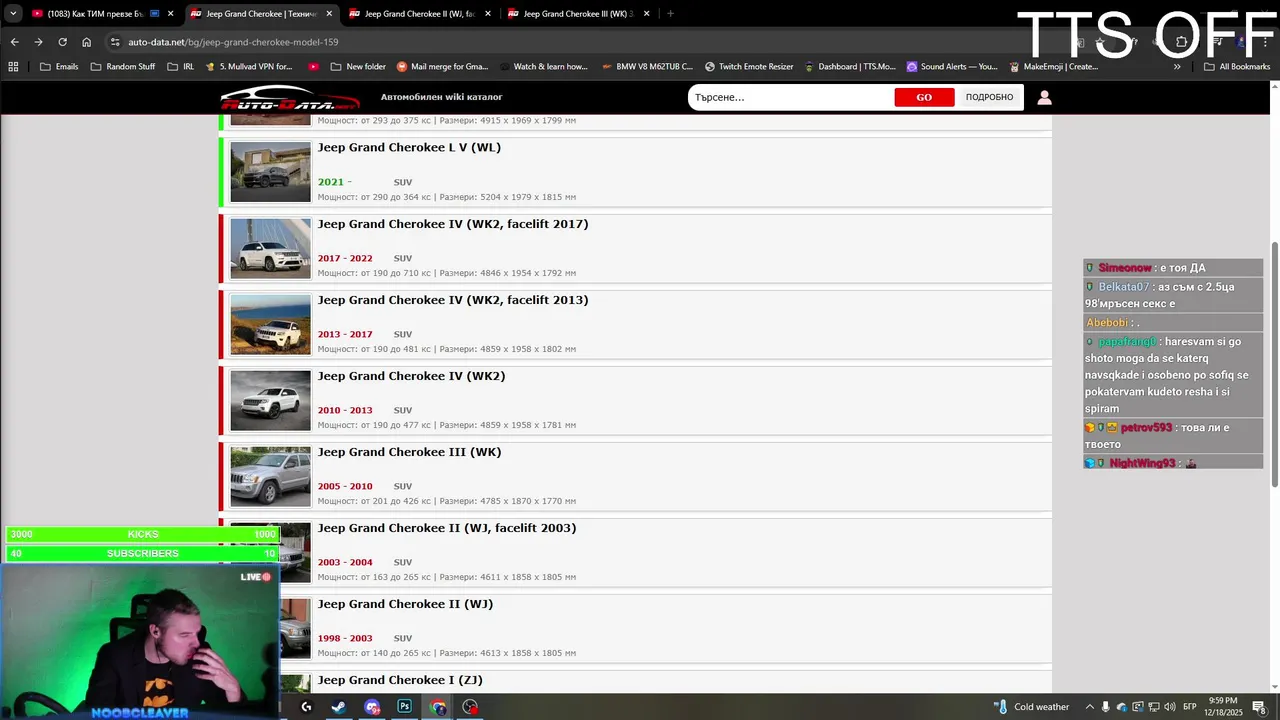
Task: Open the Logitech G Hub taskbar icon
Action: point(306,707)
